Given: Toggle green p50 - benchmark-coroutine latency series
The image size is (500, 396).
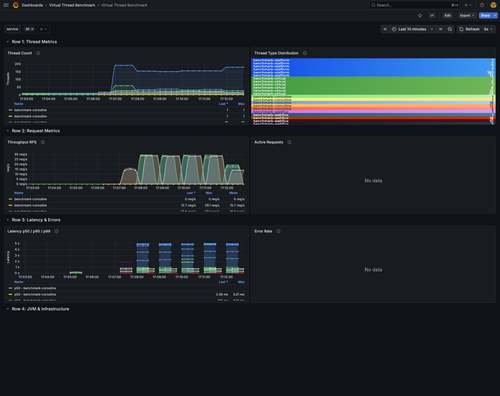Looking at the screenshot, I should pos(35,288).
